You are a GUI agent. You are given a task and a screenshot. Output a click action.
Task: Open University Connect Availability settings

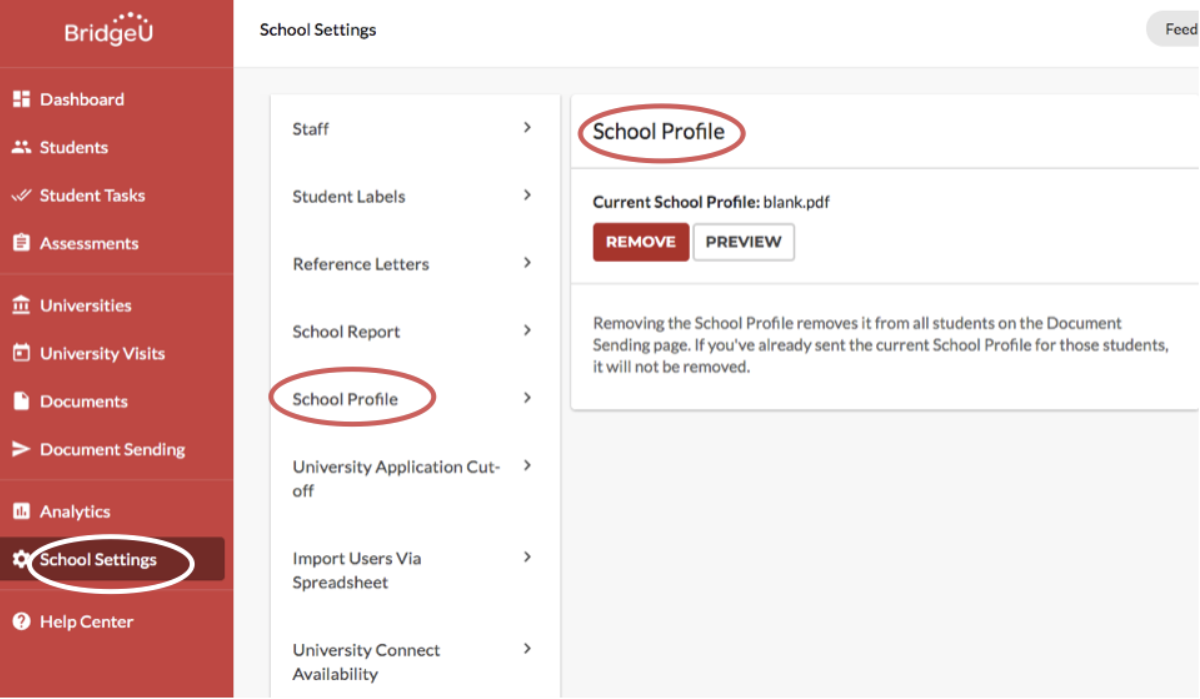pos(415,661)
